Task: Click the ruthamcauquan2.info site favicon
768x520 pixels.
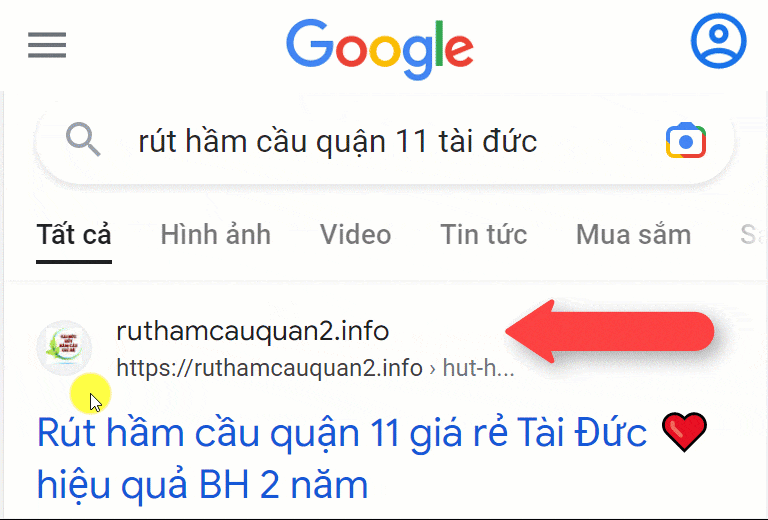Action: click(x=64, y=347)
